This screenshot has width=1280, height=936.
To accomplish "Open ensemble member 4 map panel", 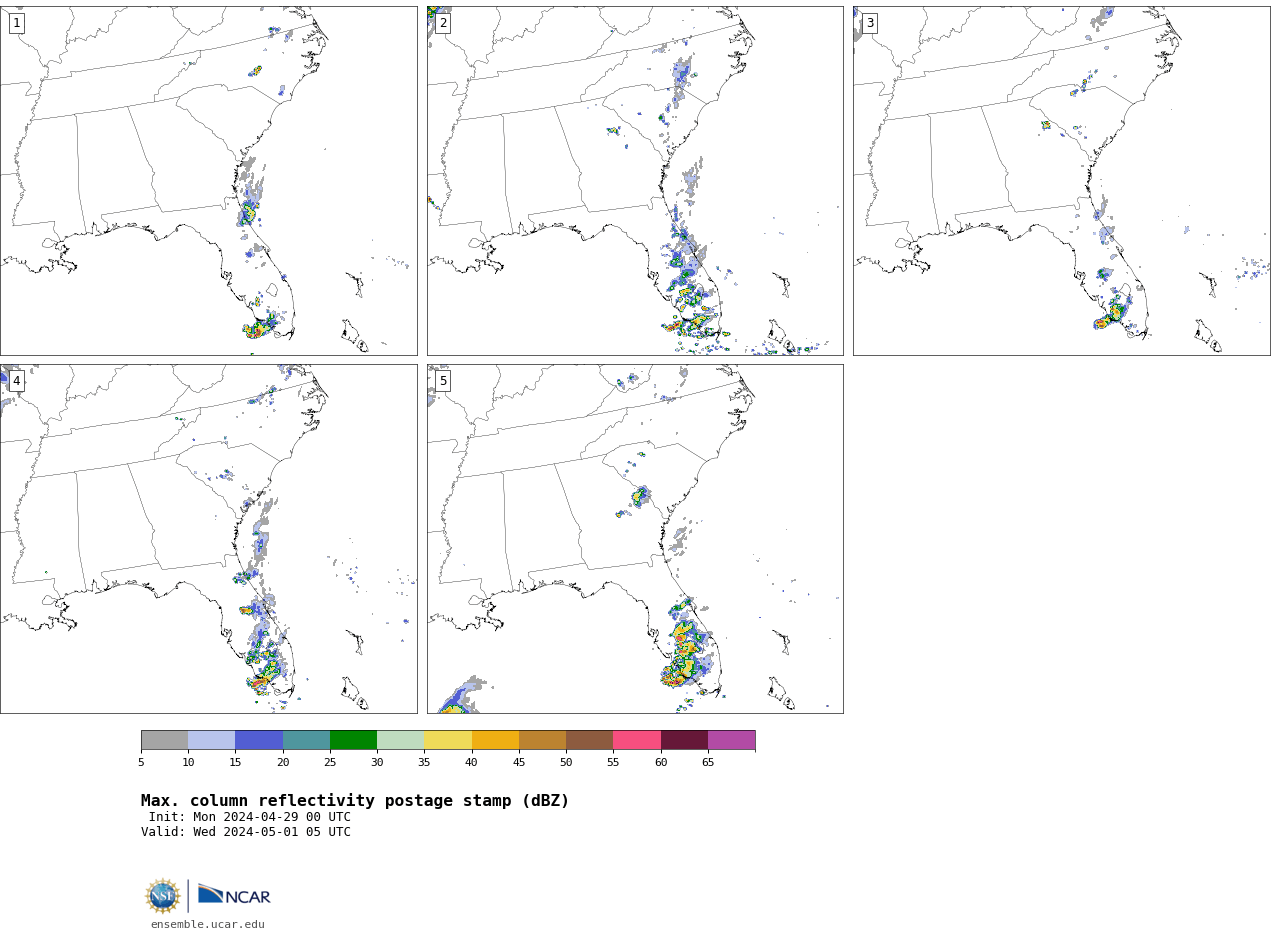I will tap(208, 539).
